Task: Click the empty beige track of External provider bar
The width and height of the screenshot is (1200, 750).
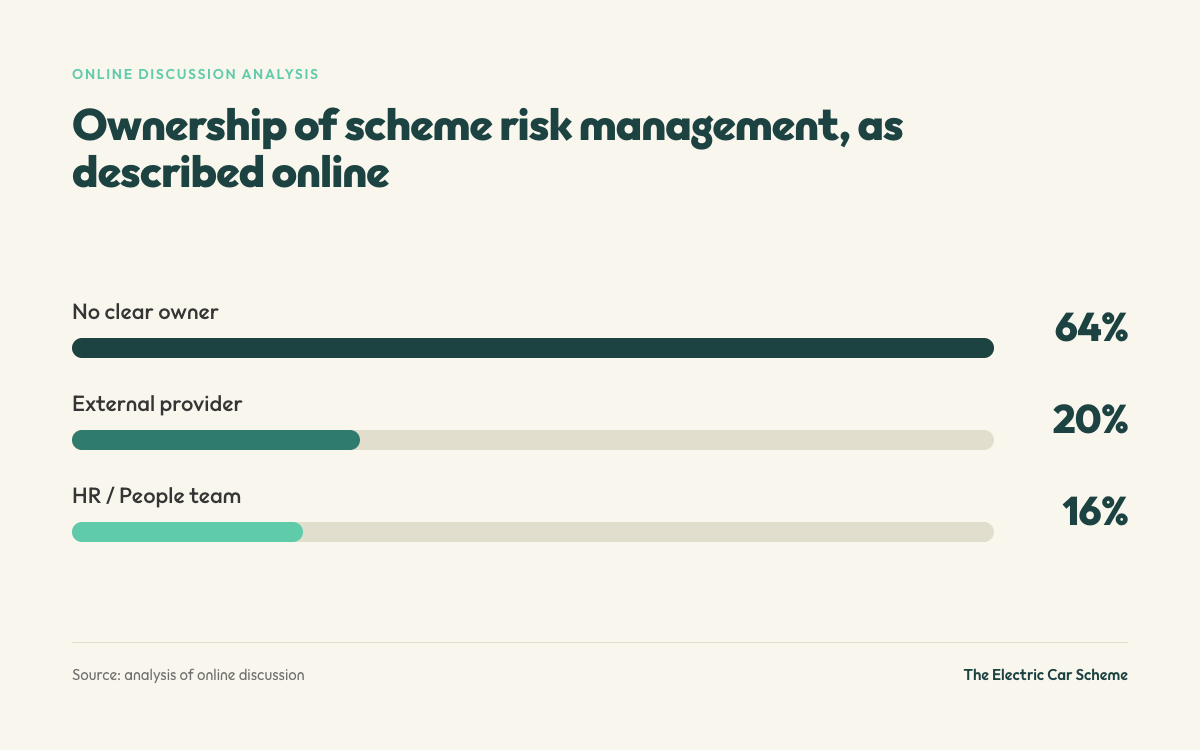Action: pyautogui.click(x=677, y=440)
